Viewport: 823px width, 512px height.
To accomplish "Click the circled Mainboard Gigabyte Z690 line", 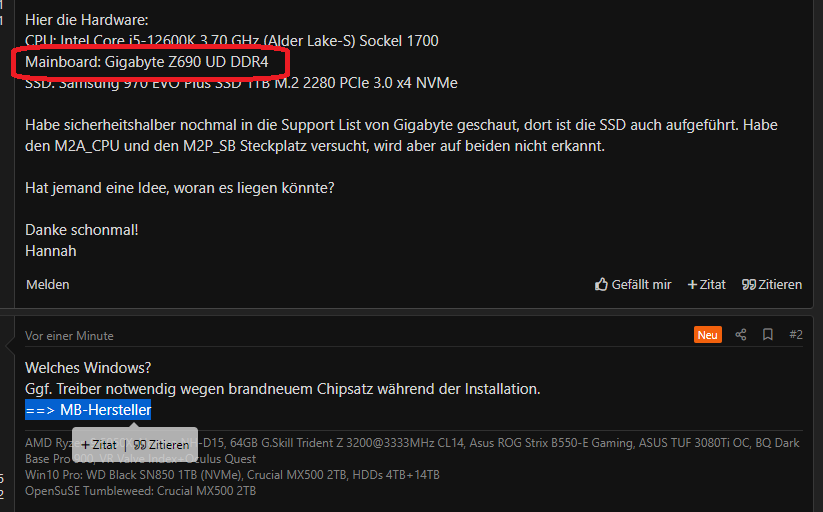I will click(x=147, y=62).
